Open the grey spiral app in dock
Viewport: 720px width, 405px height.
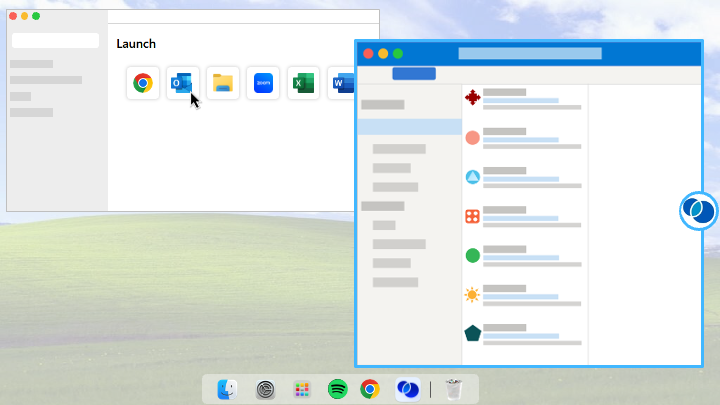(x=265, y=389)
